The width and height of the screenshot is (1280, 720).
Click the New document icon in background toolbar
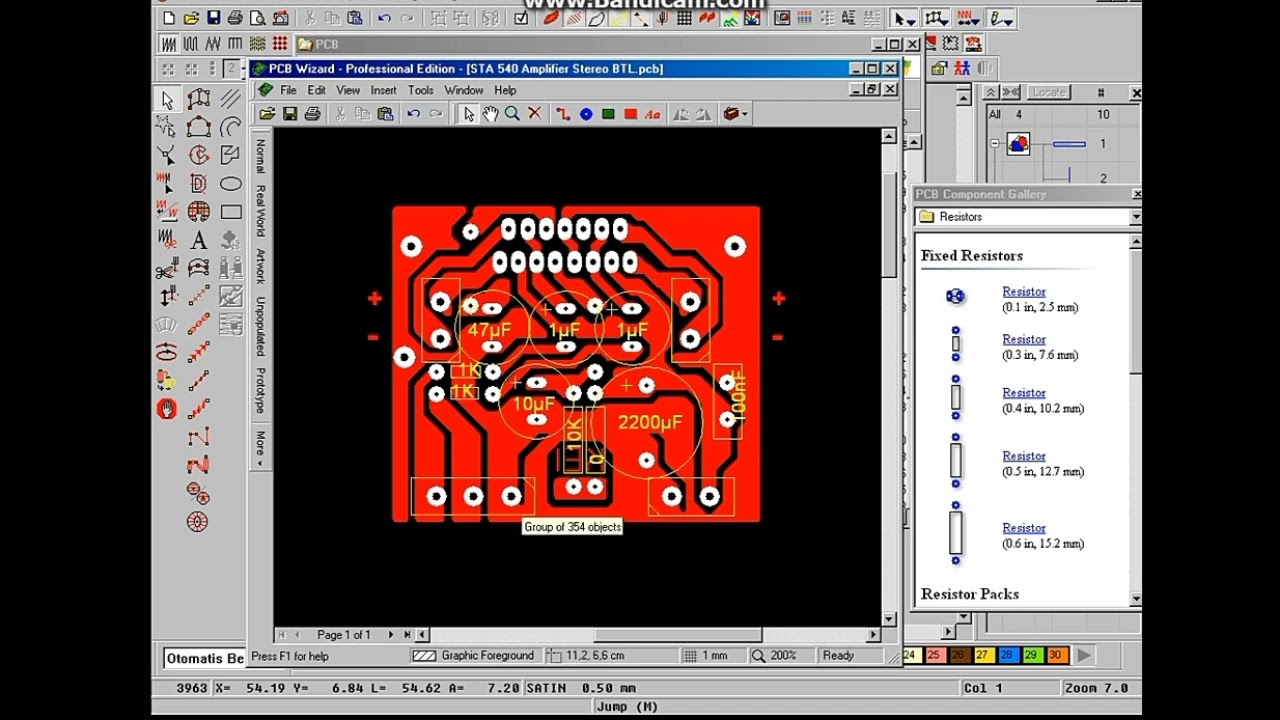click(x=168, y=18)
